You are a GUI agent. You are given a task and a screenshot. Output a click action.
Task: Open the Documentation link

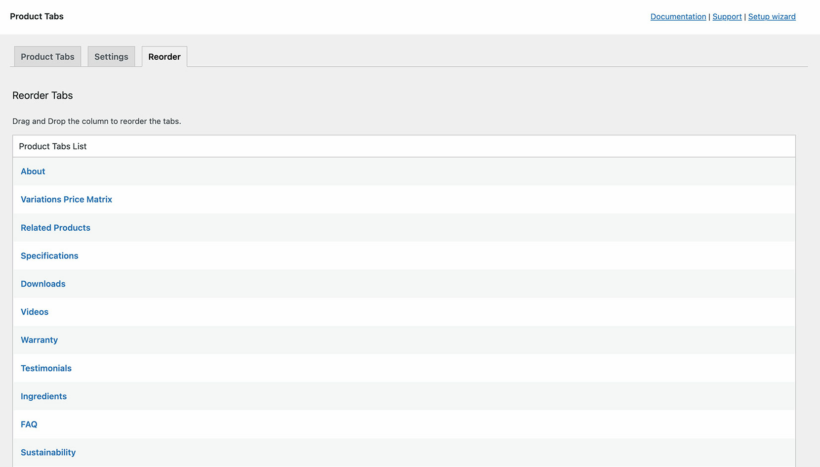[x=678, y=17]
